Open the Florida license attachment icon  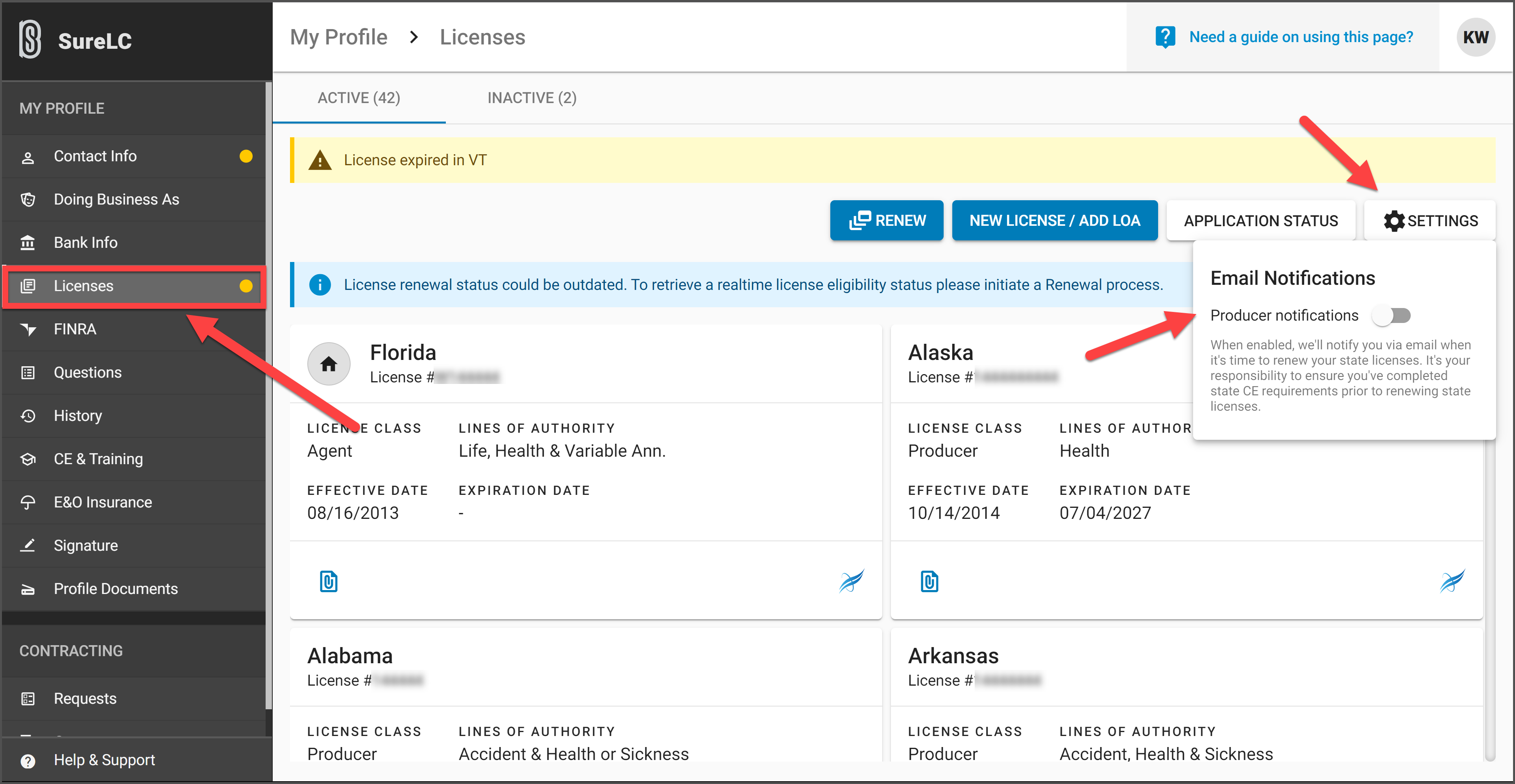click(329, 581)
